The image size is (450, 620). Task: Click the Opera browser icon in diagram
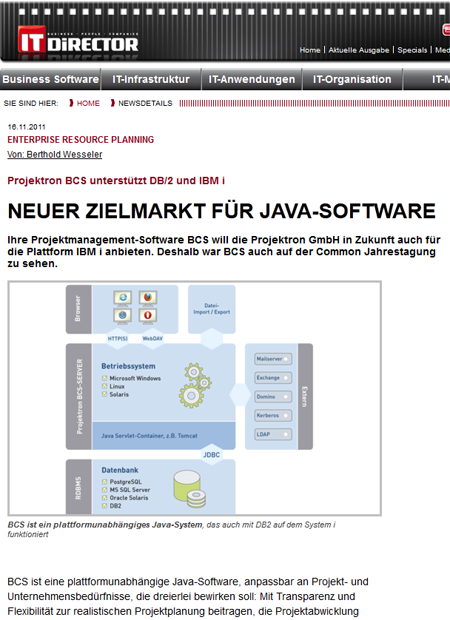(x=148, y=316)
